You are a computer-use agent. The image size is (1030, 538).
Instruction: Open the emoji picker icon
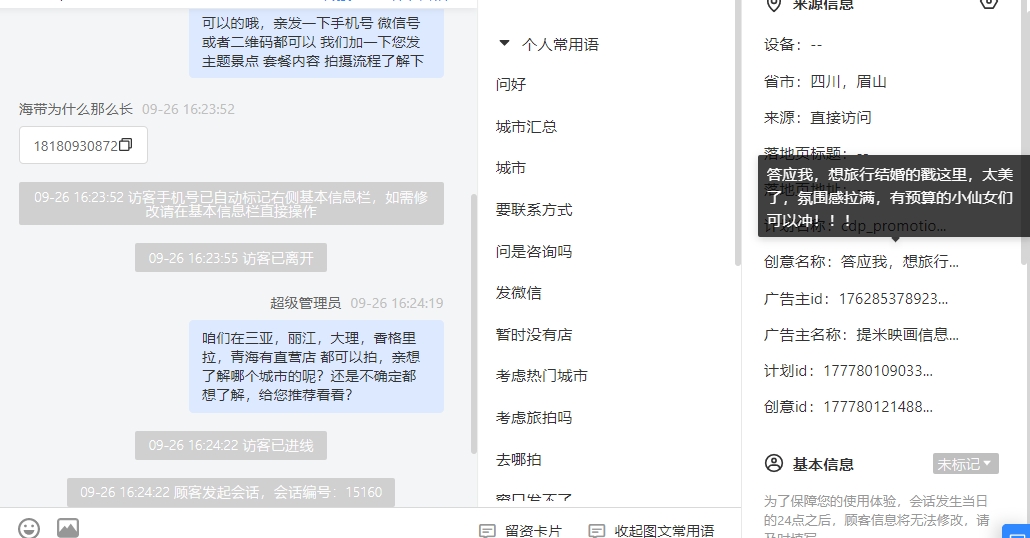click(x=29, y=528)
